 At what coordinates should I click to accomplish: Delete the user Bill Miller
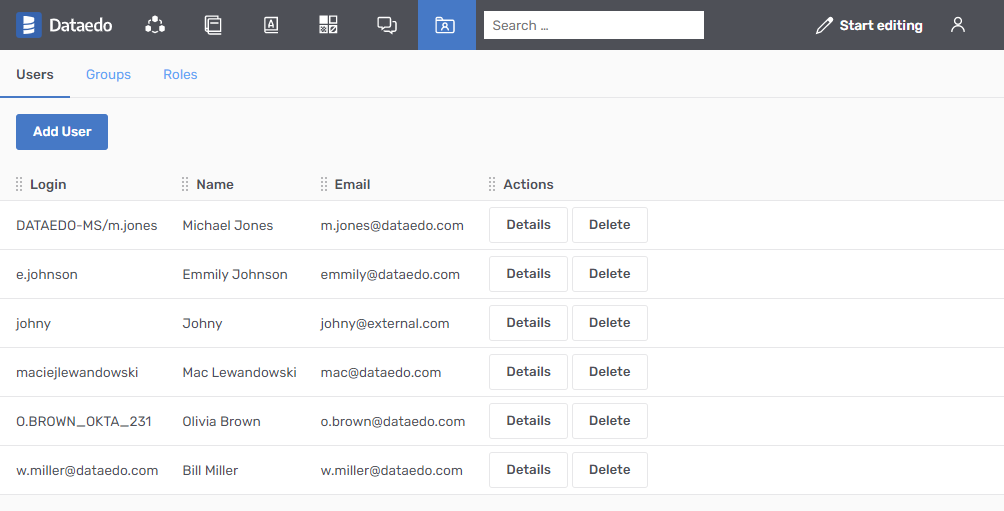609,470
